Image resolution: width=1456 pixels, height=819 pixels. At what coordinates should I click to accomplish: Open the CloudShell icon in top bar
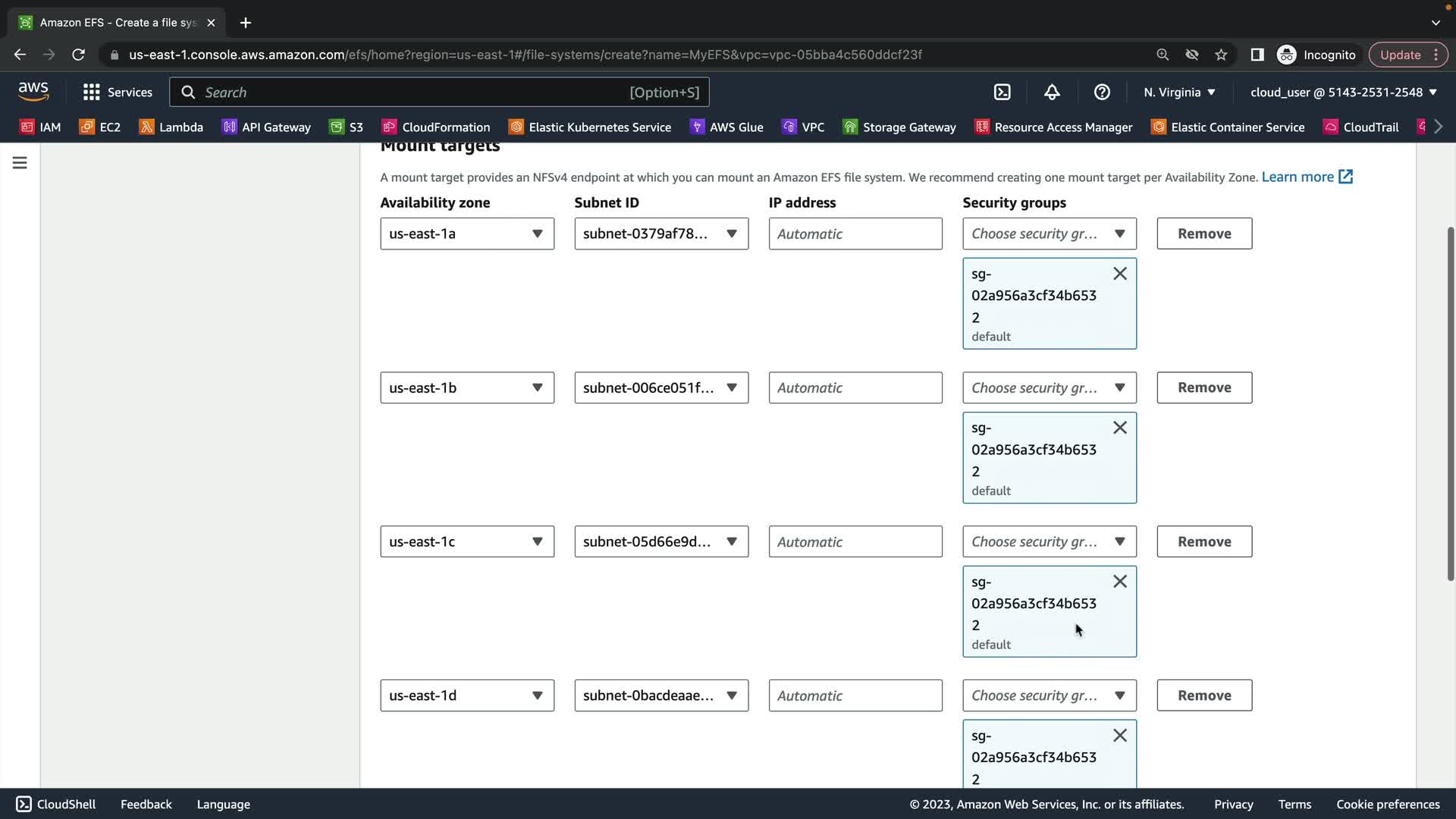coord(1002,93)
